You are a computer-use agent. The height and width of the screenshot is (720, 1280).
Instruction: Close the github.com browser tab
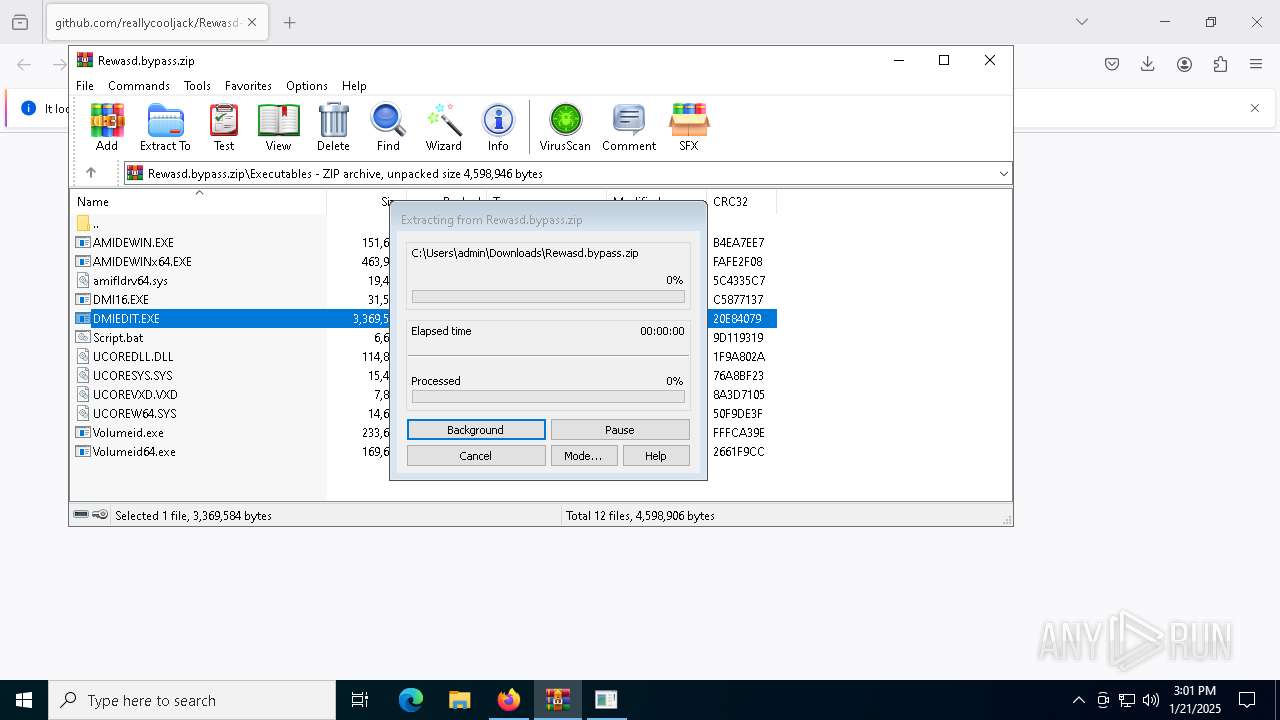252,22
